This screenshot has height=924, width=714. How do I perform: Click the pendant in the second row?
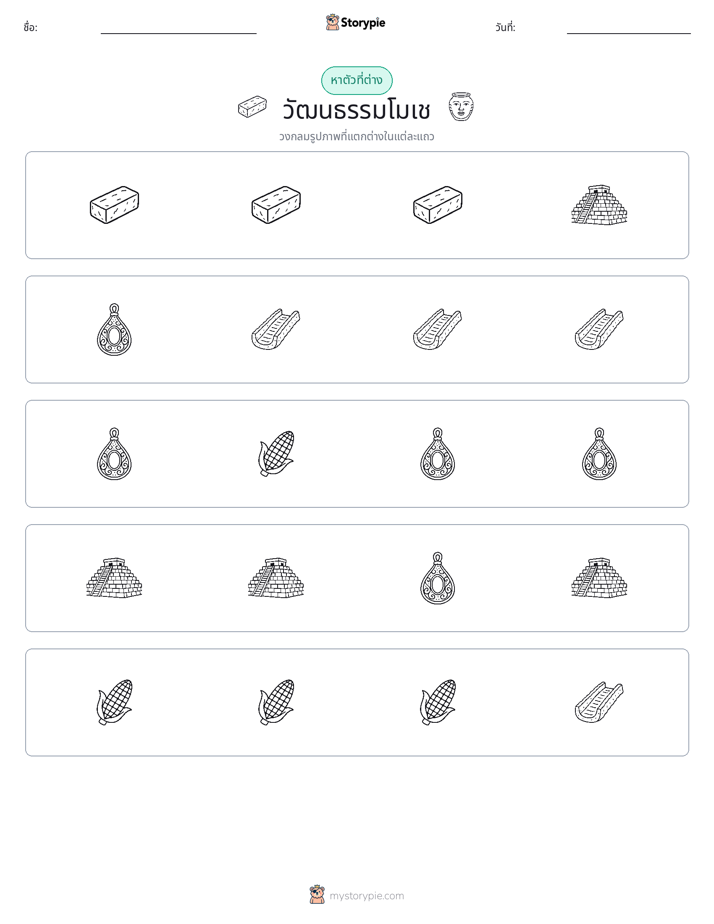(114, 329)
